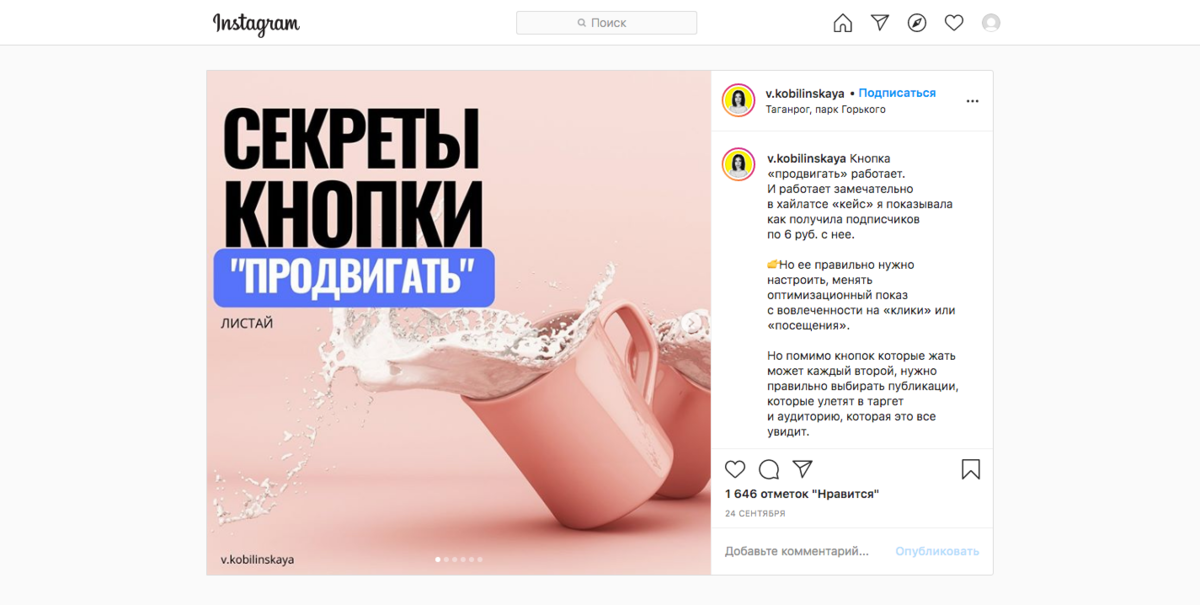Click the Instagram logo
Viewport: 1200px width, 605px height.
pos(256,23)
